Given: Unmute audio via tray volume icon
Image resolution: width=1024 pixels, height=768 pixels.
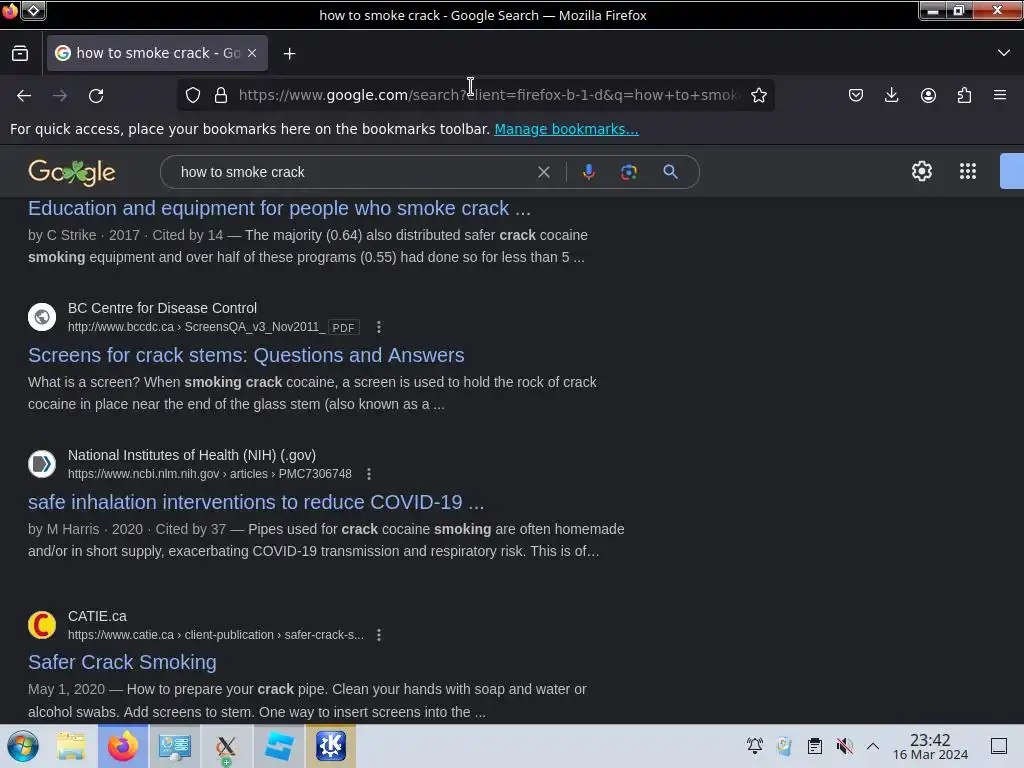Looking at the screenshot, I should pos(844,746).
